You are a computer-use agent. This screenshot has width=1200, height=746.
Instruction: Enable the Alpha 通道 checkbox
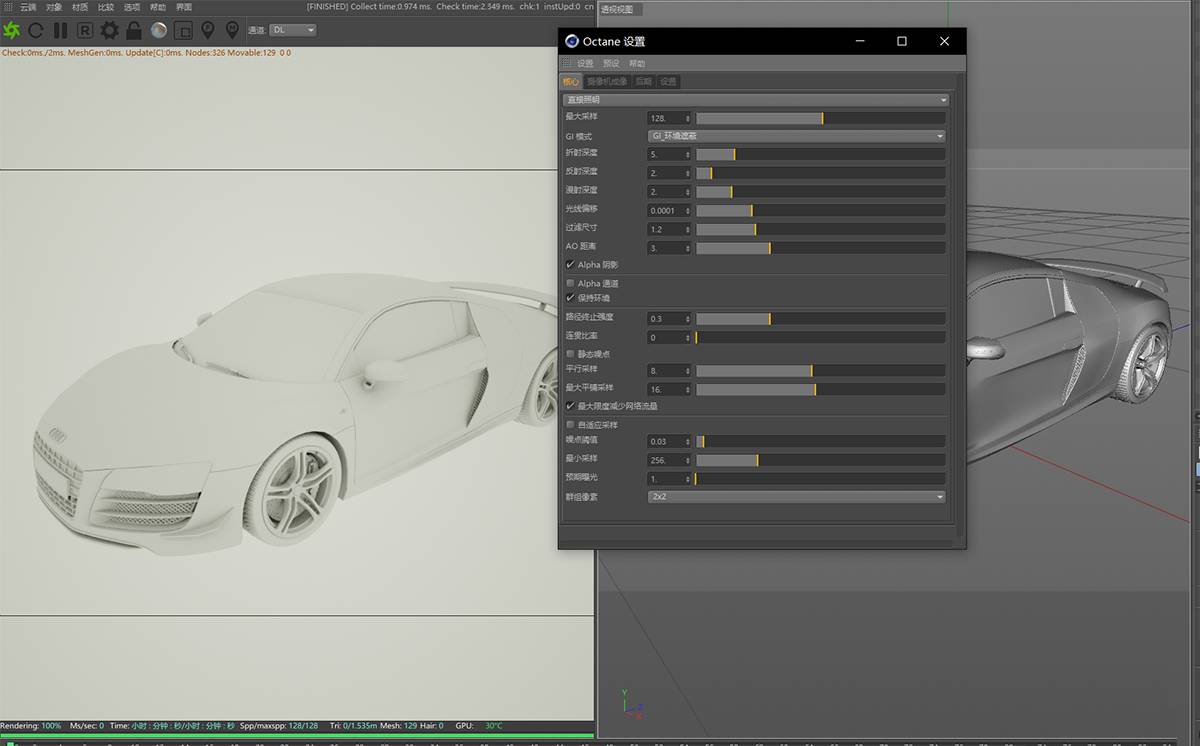pyautogui.click(x=570, y=284)
